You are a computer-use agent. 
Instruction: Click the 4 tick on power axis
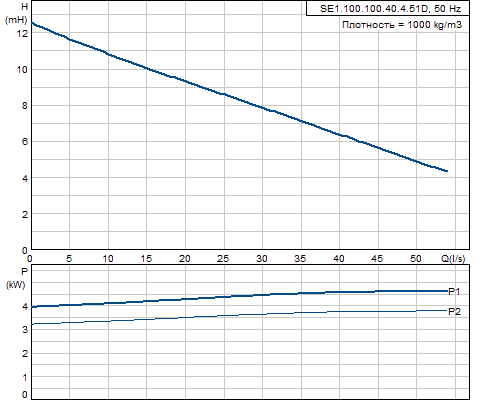pos(25,306)
